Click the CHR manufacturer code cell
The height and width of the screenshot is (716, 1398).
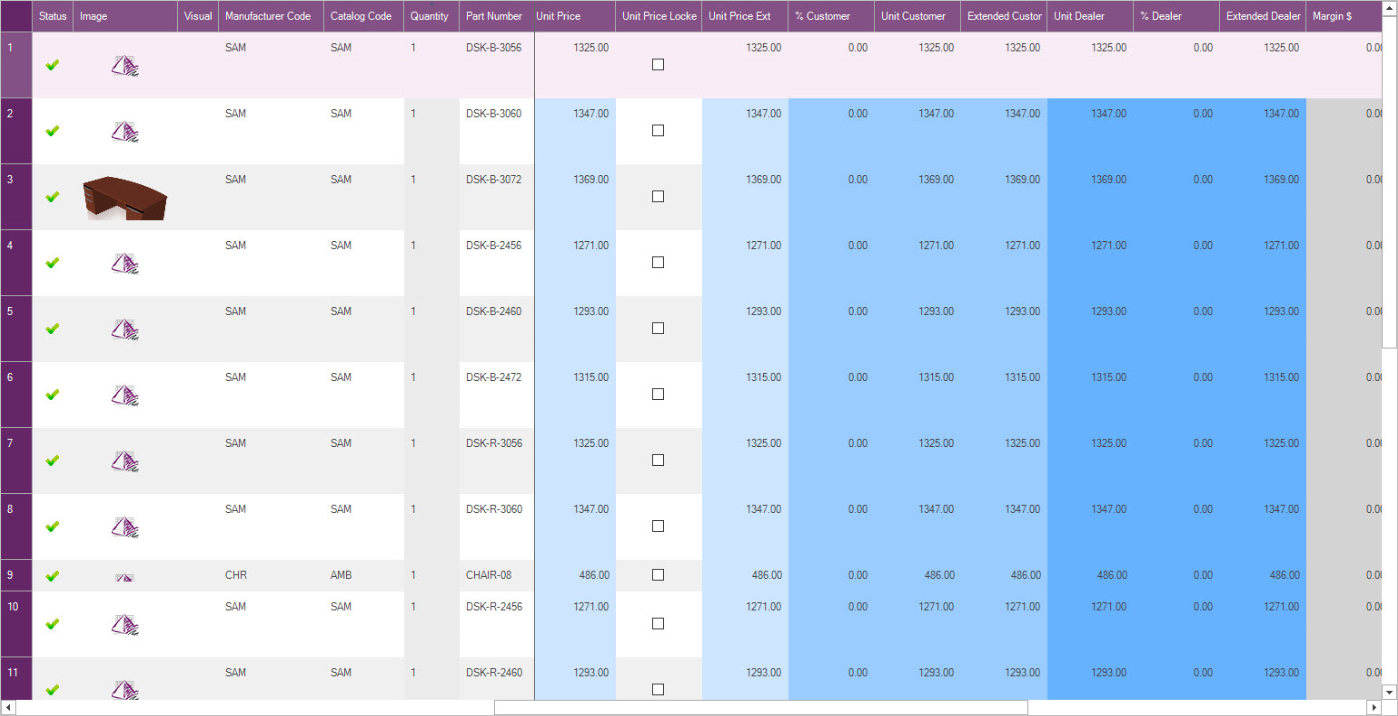click(271, 575)
